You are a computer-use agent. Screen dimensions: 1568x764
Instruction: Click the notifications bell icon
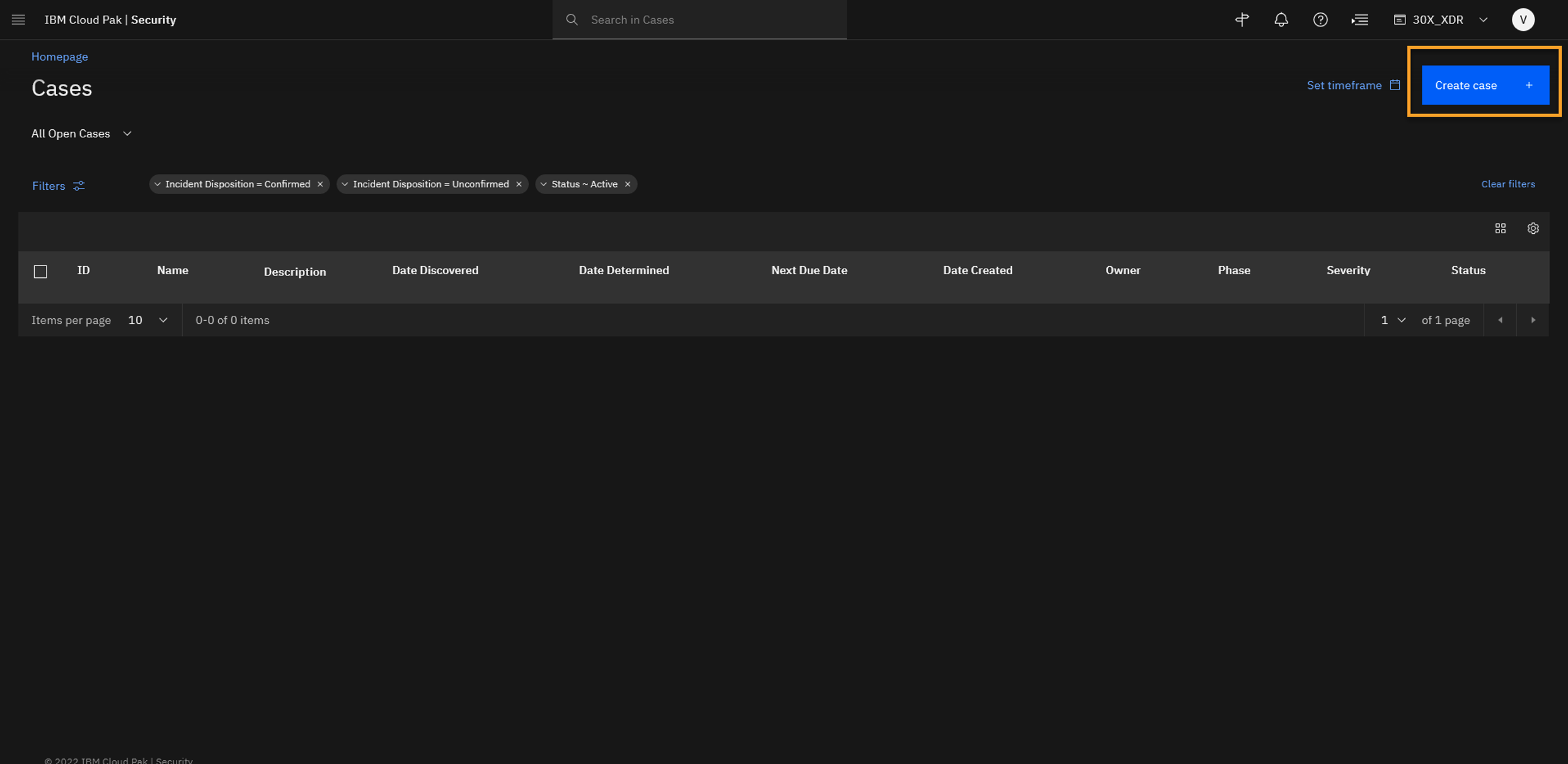[x=1281, y=20]
